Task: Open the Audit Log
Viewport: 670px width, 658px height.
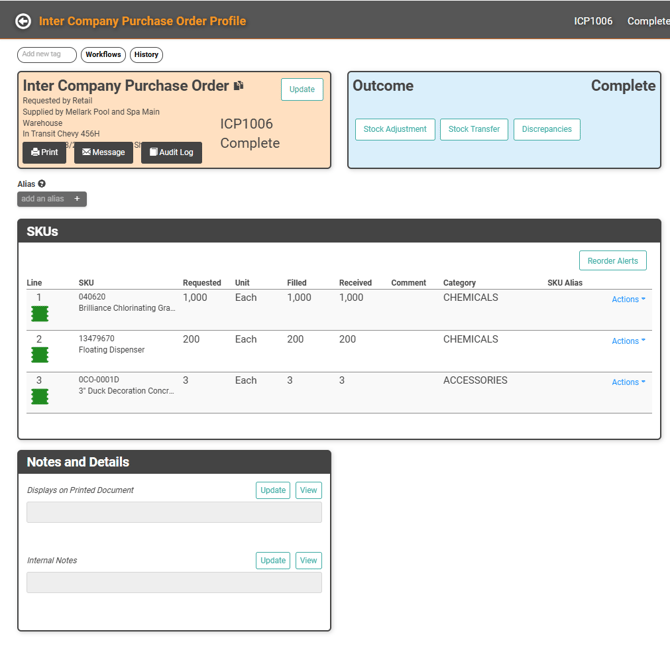Action: click(171, 153)
